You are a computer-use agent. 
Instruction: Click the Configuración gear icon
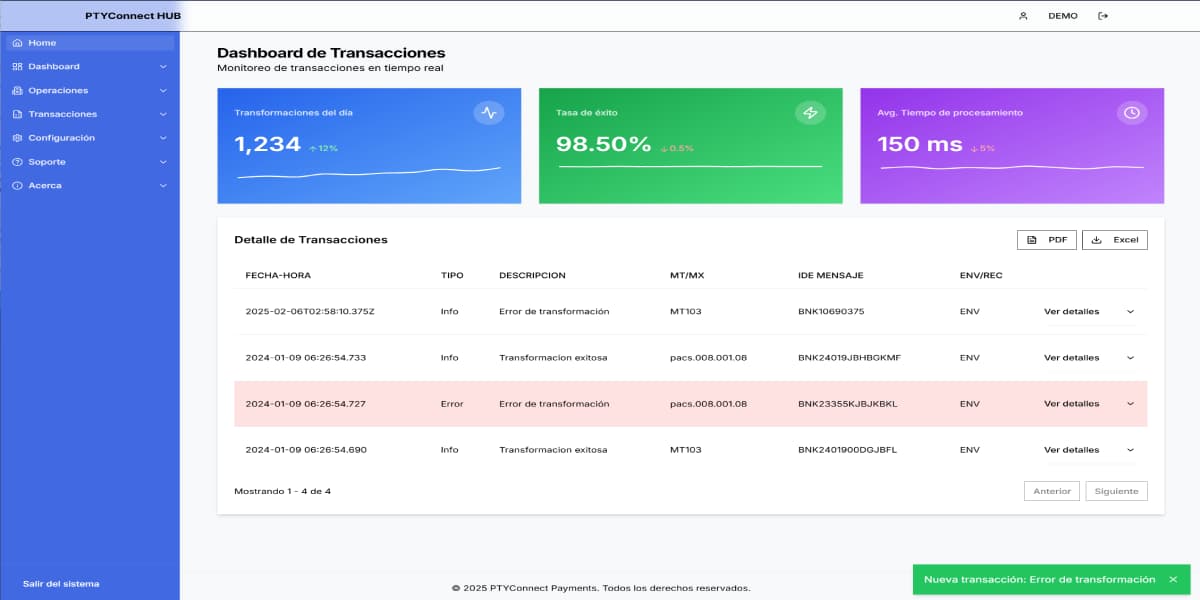(x=18, y=138)
